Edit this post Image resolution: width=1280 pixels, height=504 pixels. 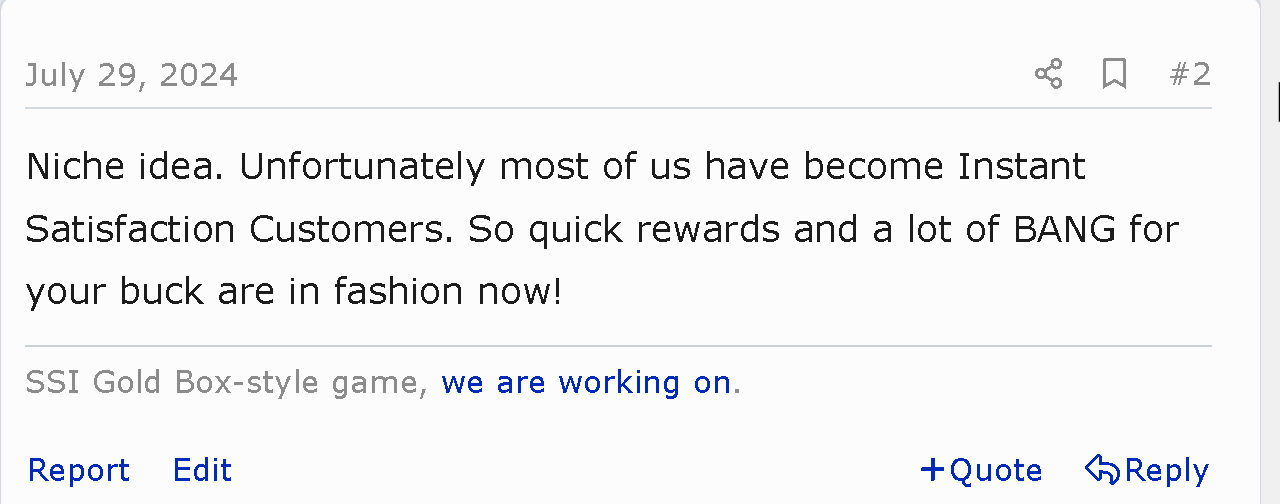(202, 470)
